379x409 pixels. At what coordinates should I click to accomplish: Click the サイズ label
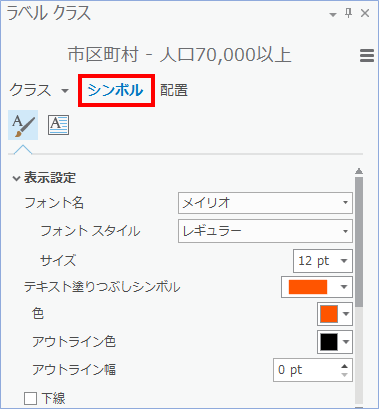tap(58, 261)
